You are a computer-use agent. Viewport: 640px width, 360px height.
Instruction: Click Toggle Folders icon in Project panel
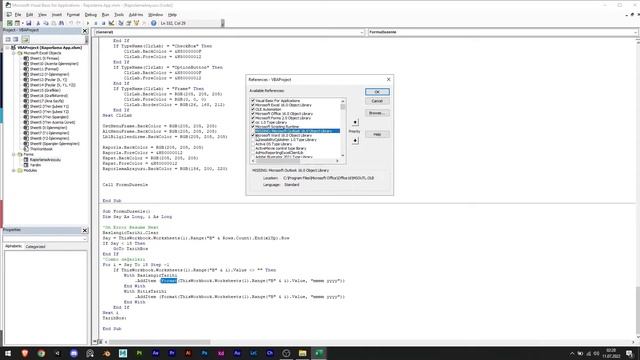(x=25, y=39)
